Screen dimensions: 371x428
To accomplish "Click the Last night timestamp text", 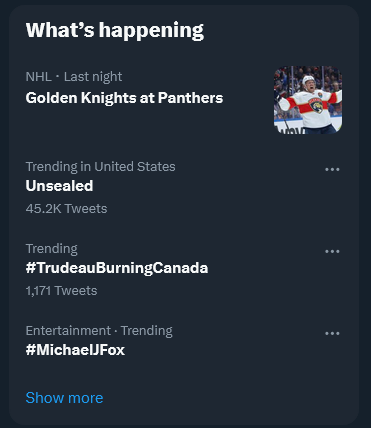I will click(93, 77).
